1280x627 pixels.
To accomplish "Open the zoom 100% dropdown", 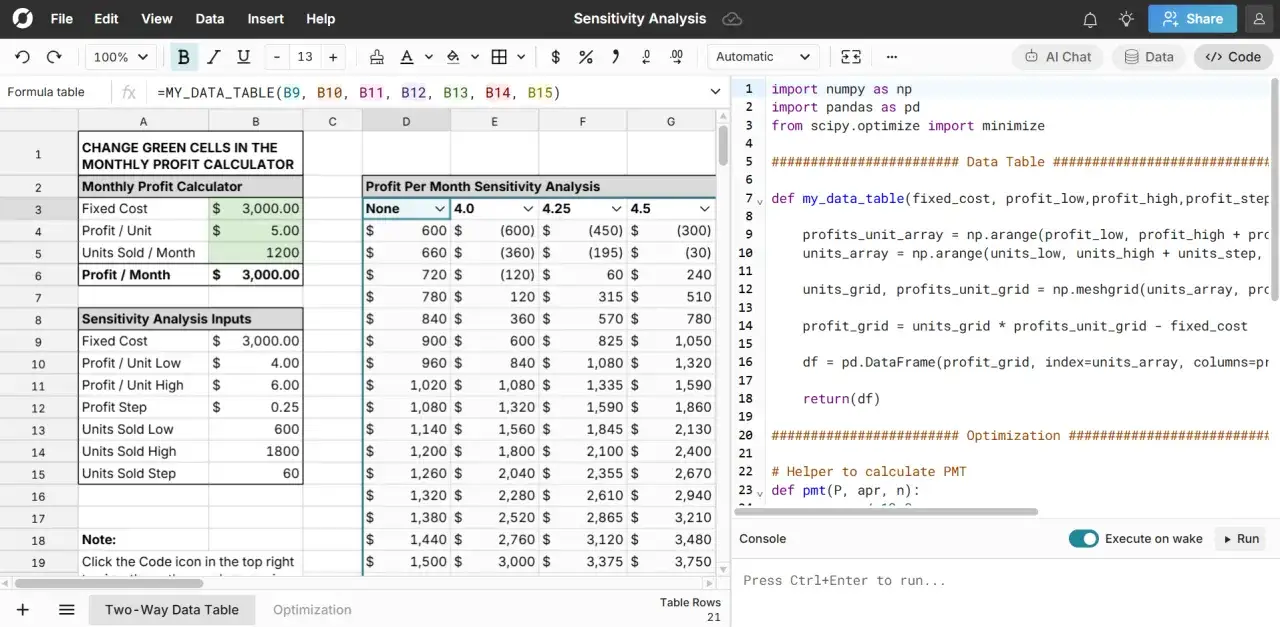I will click(121, 57).
